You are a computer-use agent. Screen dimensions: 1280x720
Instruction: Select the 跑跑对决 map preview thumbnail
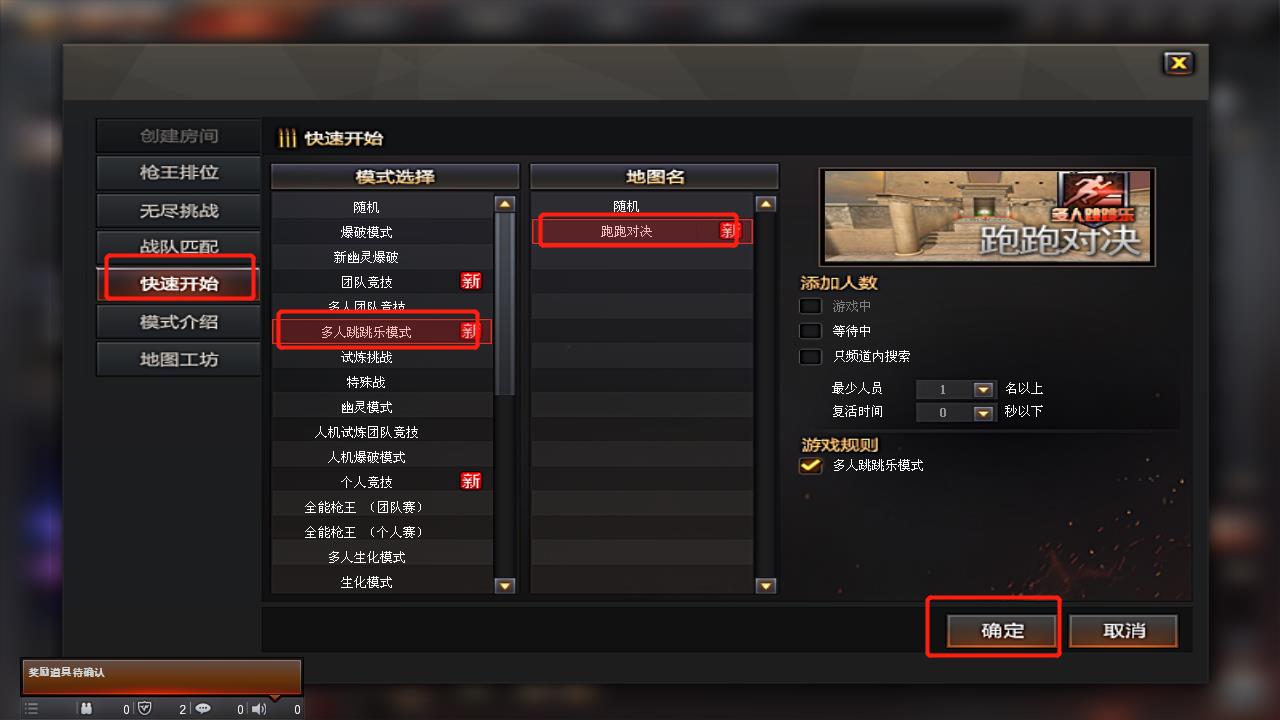(x=987, y=217)
